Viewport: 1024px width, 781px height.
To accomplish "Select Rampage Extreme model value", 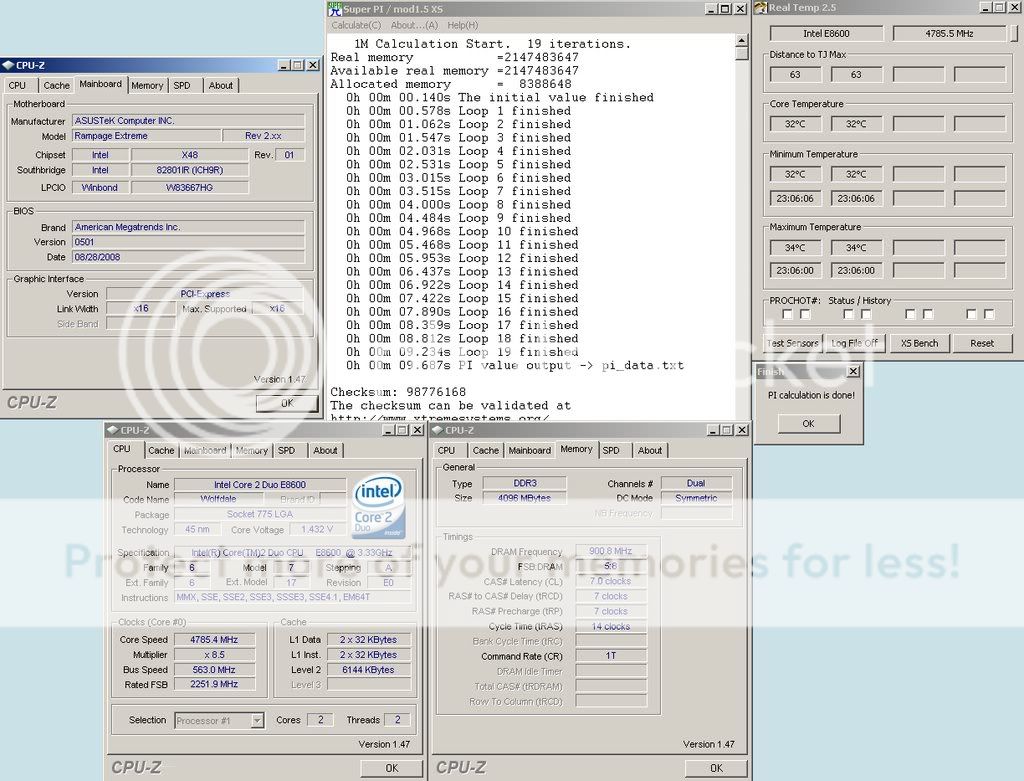I will [146, 136].
